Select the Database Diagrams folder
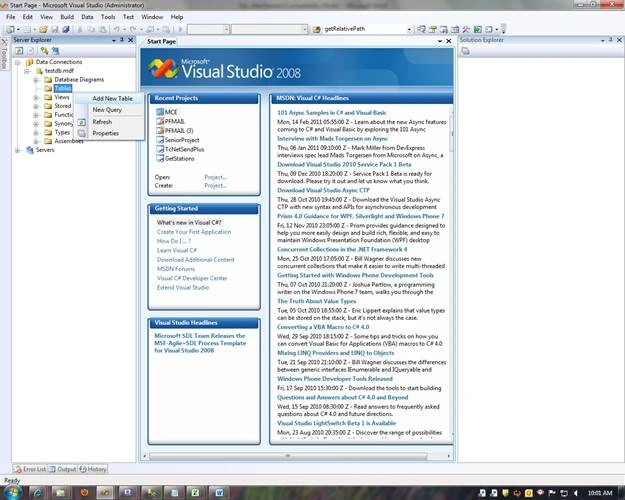Screen dimensions: 625x500 coord(79,80)
